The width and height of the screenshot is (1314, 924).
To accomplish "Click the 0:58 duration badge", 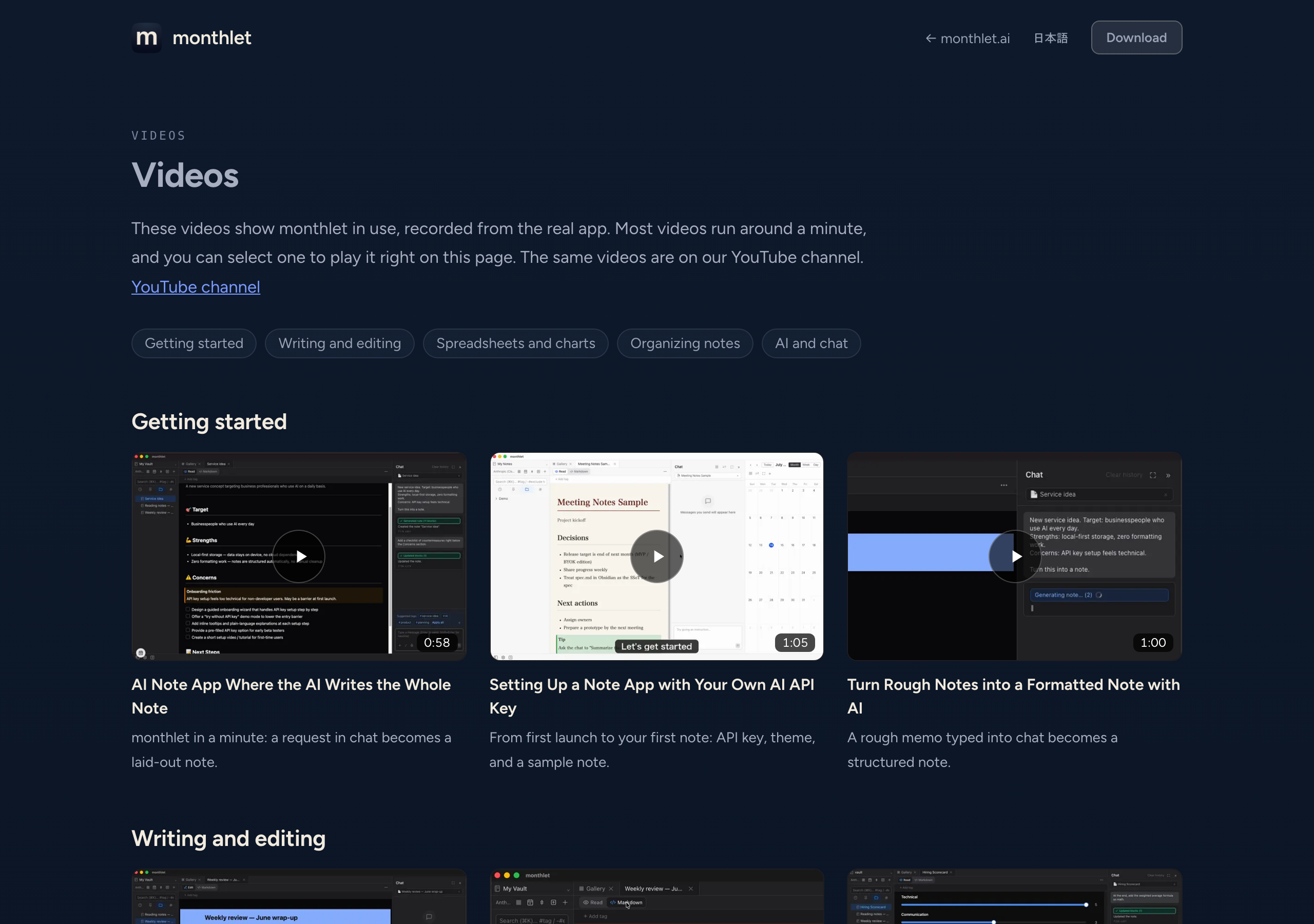I will pos(437,642).
